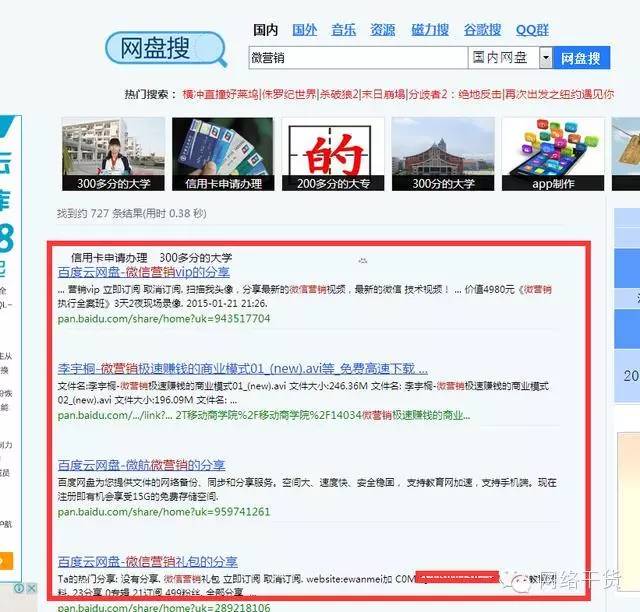Select the 国内 search tab
This screenshot has height=612, width=640.
click(x=266, y=30)
